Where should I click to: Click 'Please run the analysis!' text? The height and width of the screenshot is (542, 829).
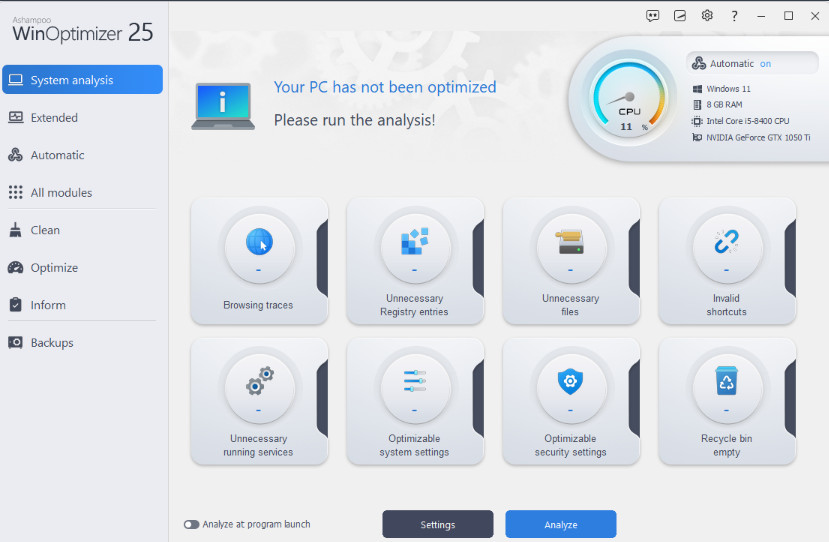click(354, 121)
